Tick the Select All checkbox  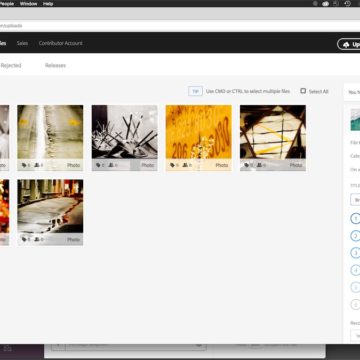pyautogui.click(x=303, y=91)
